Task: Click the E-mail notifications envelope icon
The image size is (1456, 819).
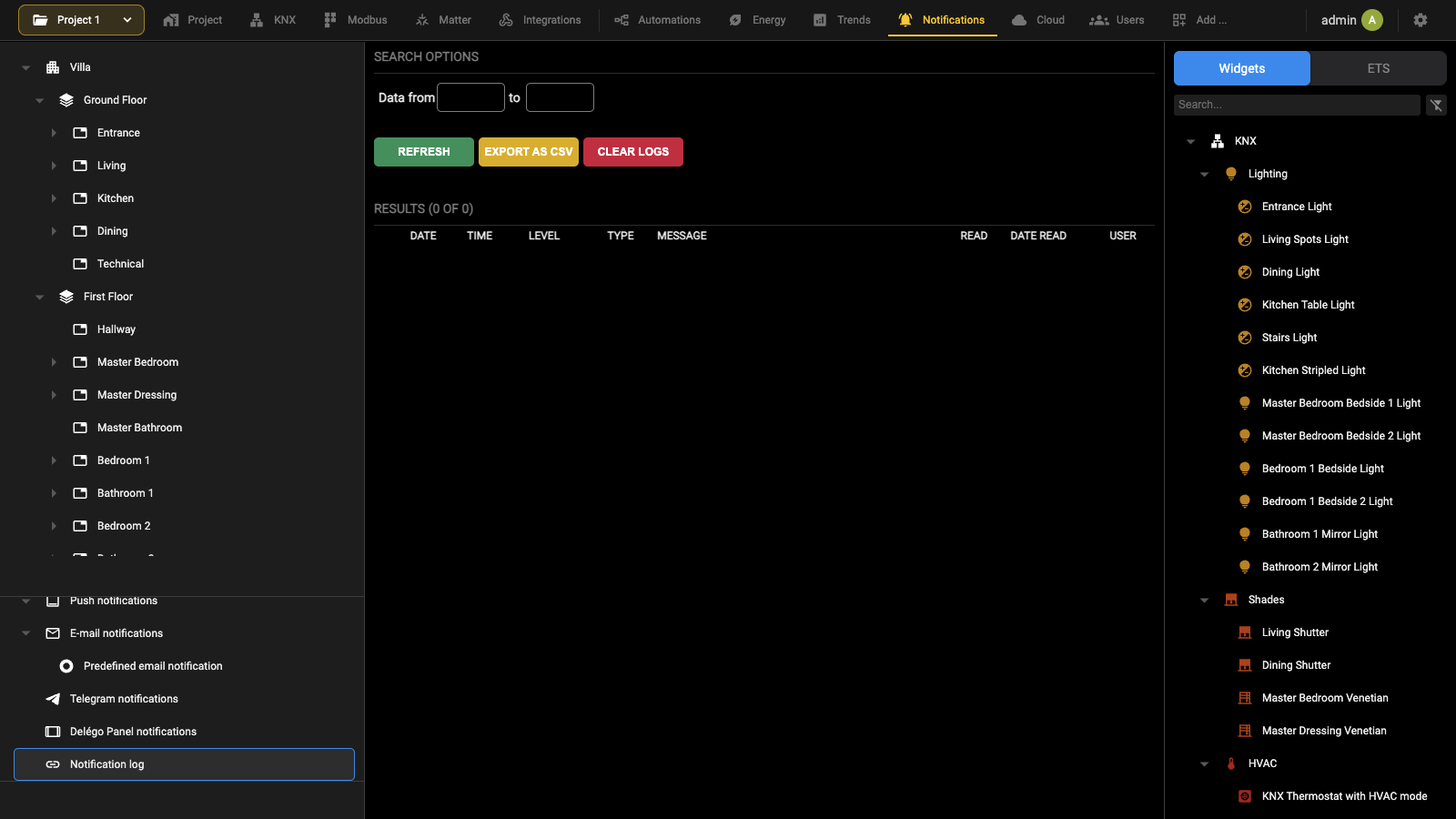Action: [x=53, y=633]
